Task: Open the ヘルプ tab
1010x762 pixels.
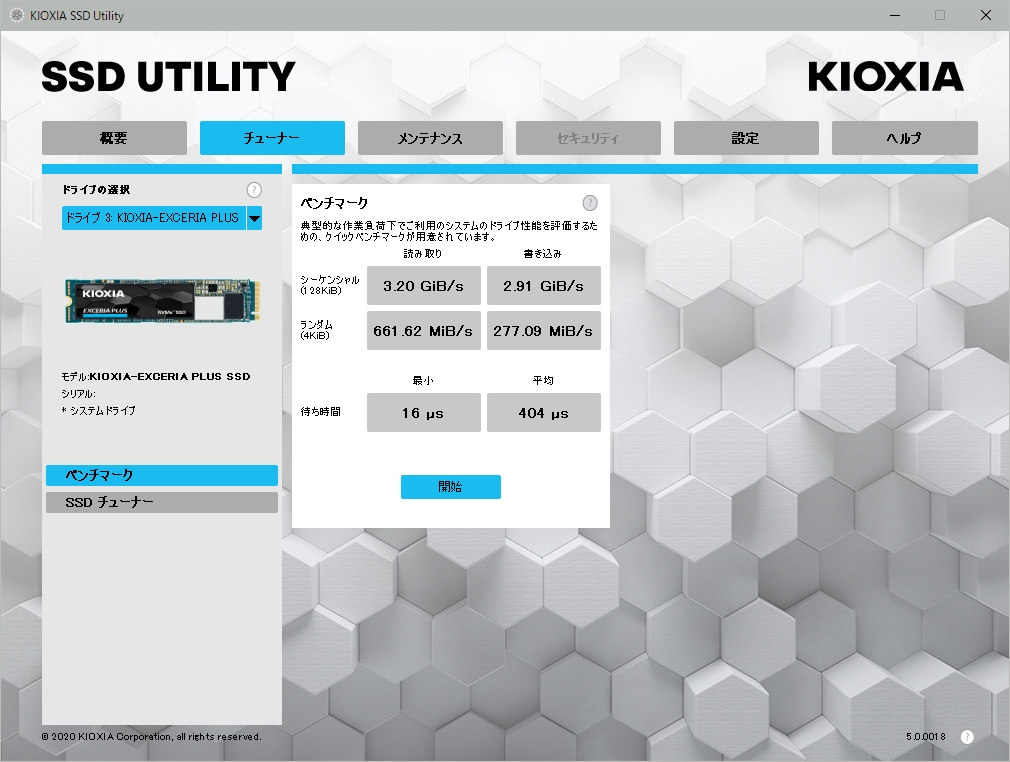Action: click(904, 138)
